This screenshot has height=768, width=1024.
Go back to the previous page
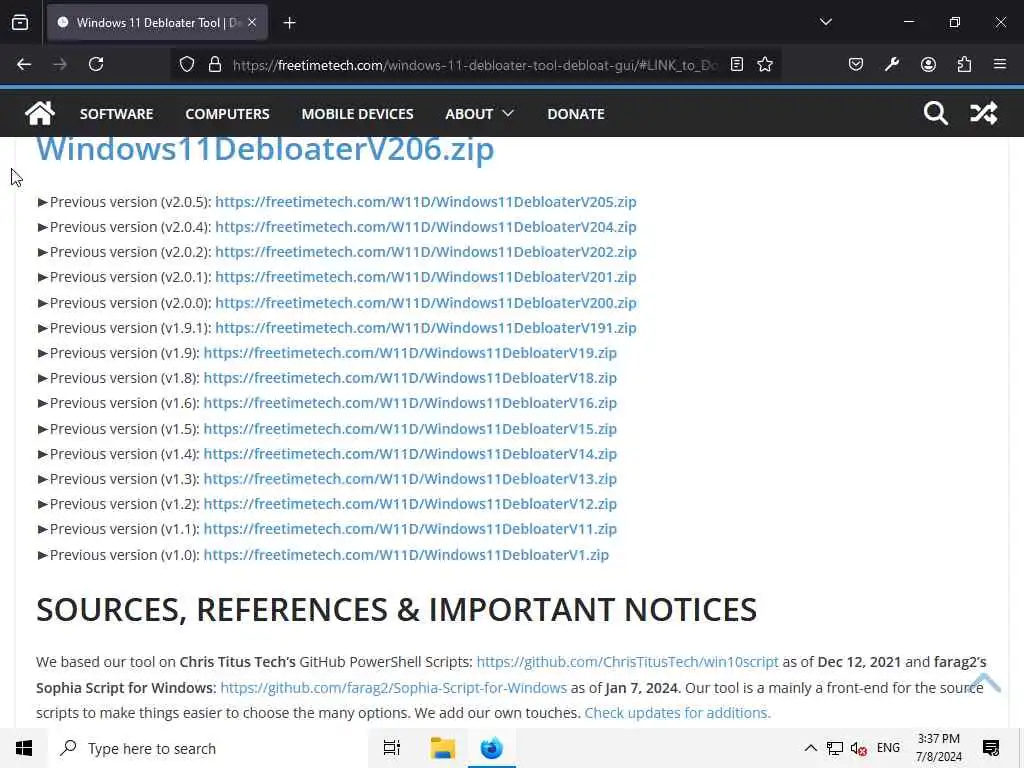click(x=24, y=64)
